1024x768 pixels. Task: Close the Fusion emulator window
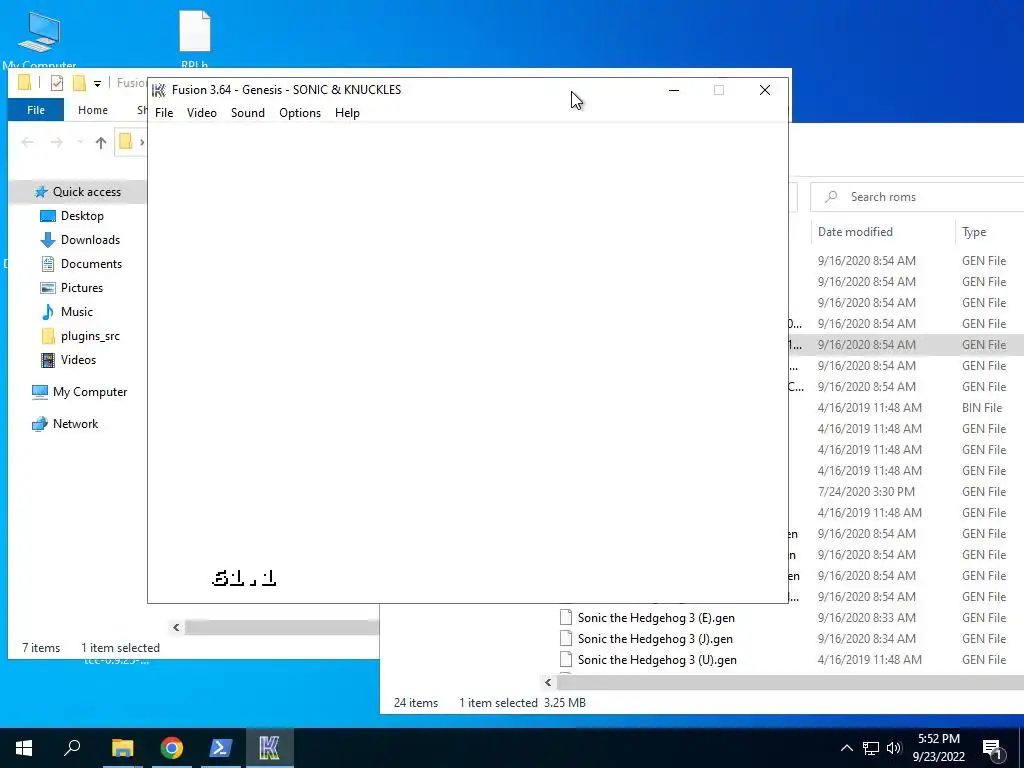765,90
